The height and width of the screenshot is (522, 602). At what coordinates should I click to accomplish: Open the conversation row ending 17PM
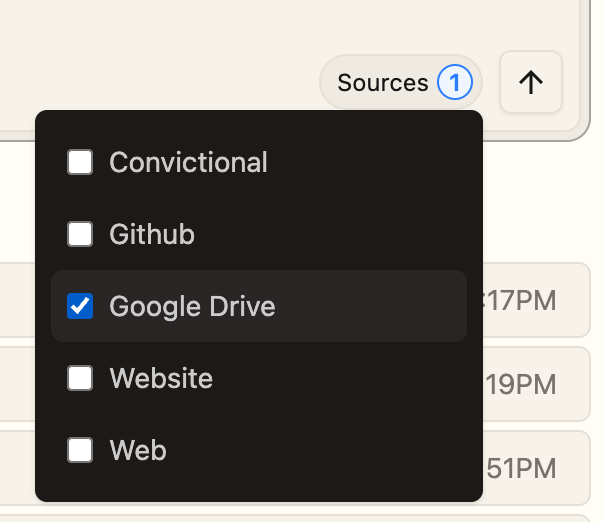(x=536, y=300)
